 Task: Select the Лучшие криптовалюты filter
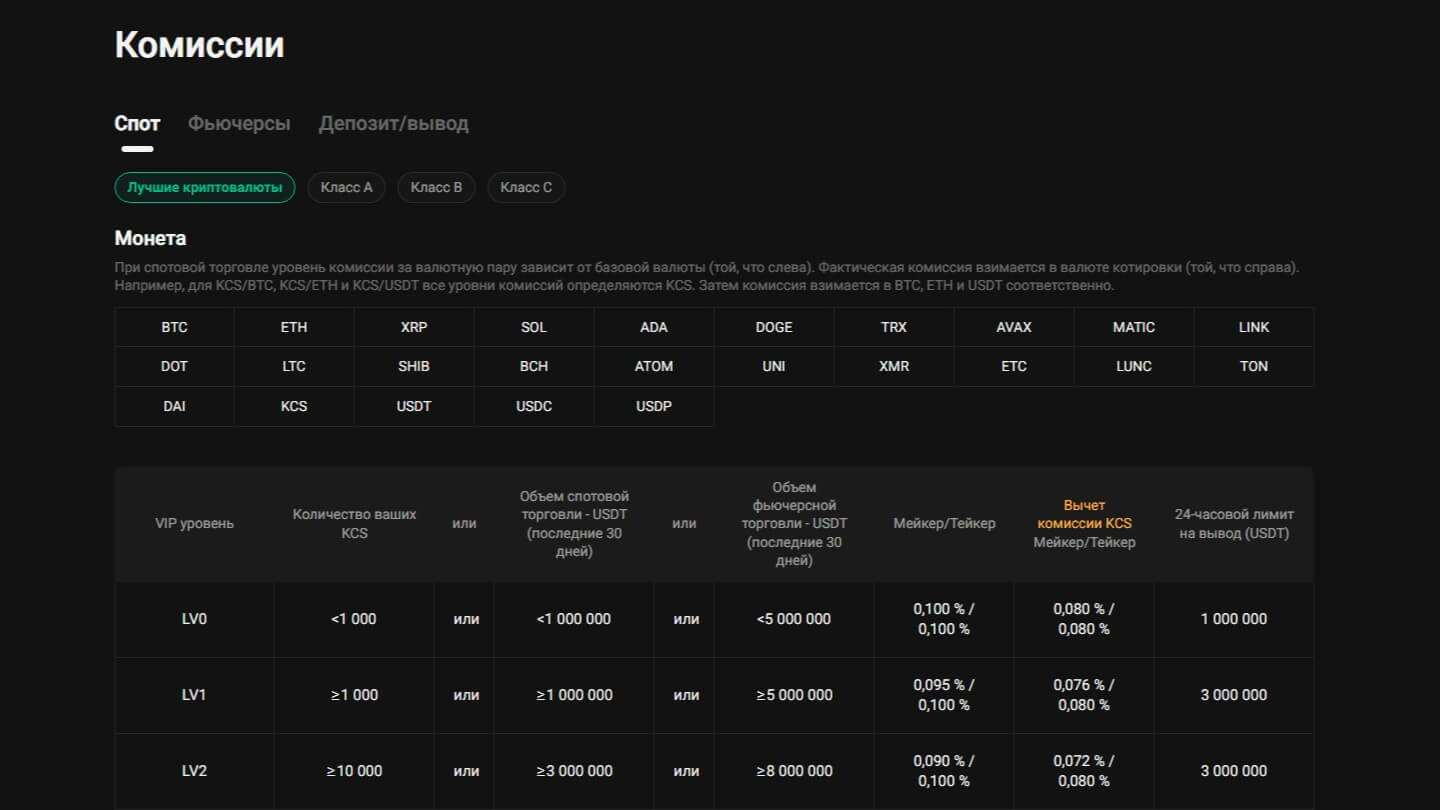pyautogui.click(x=205, y=188)
